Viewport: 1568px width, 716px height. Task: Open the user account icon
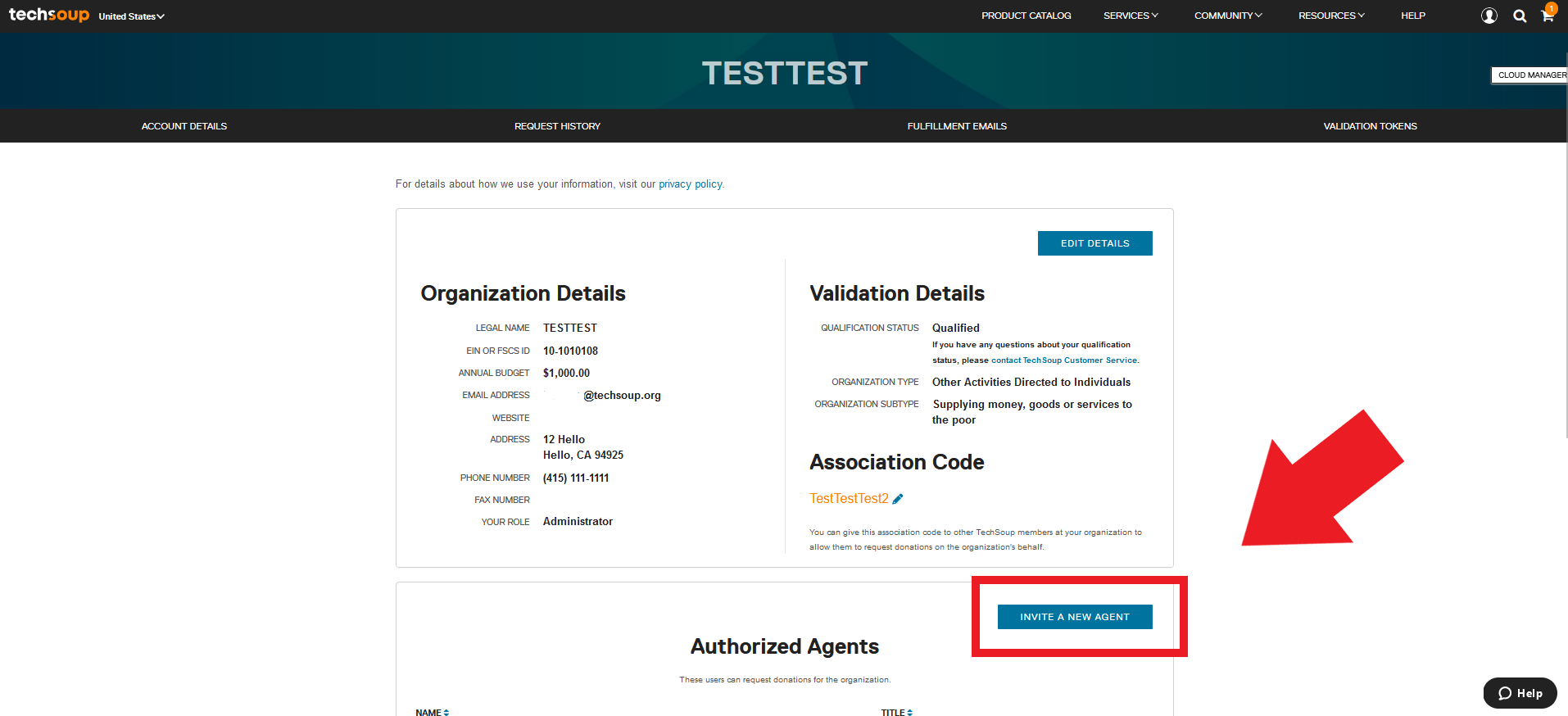(x=1489, y=16)
